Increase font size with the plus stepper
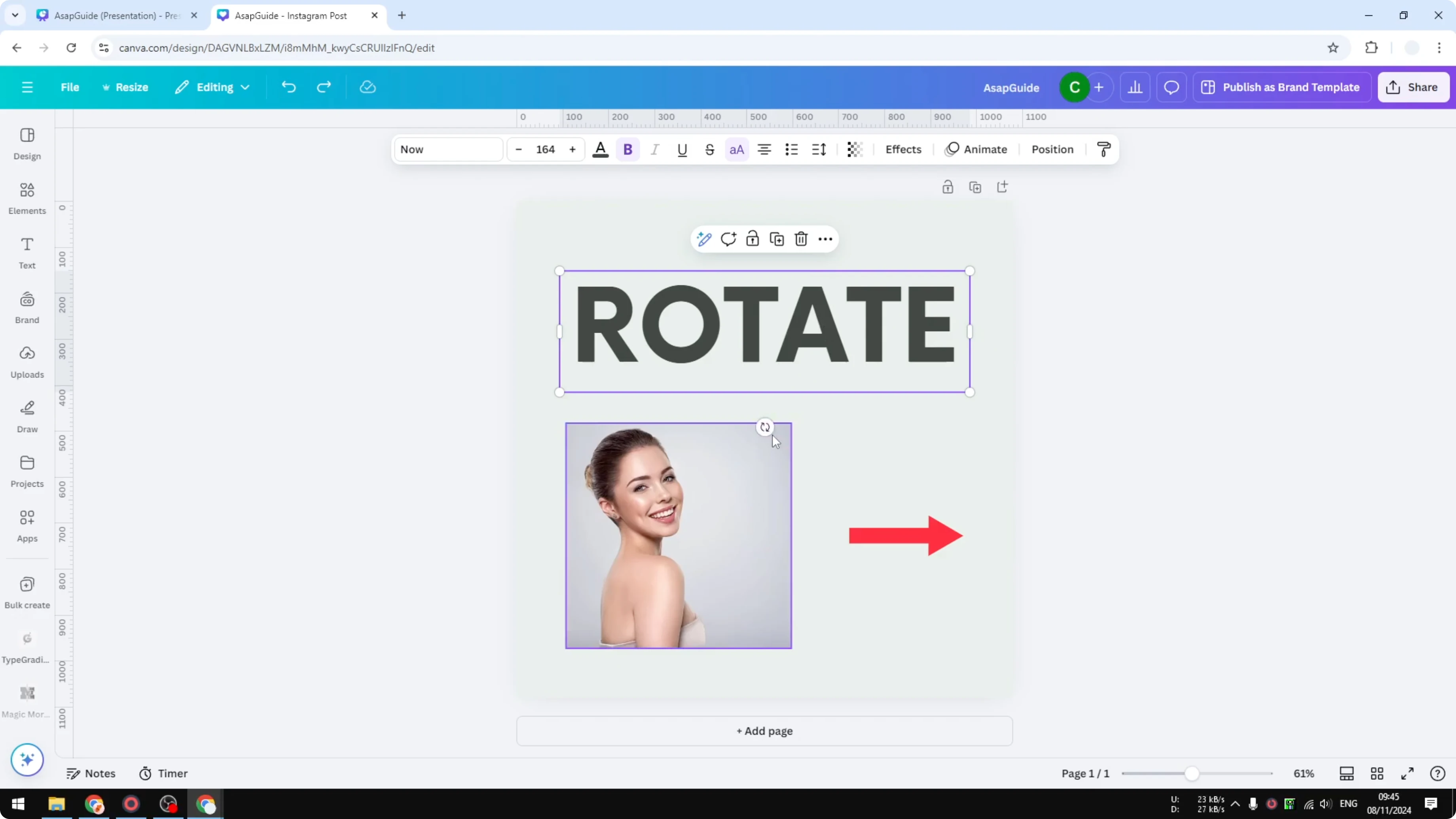This screenshot has height=819, width=1456. pos(573,149)
